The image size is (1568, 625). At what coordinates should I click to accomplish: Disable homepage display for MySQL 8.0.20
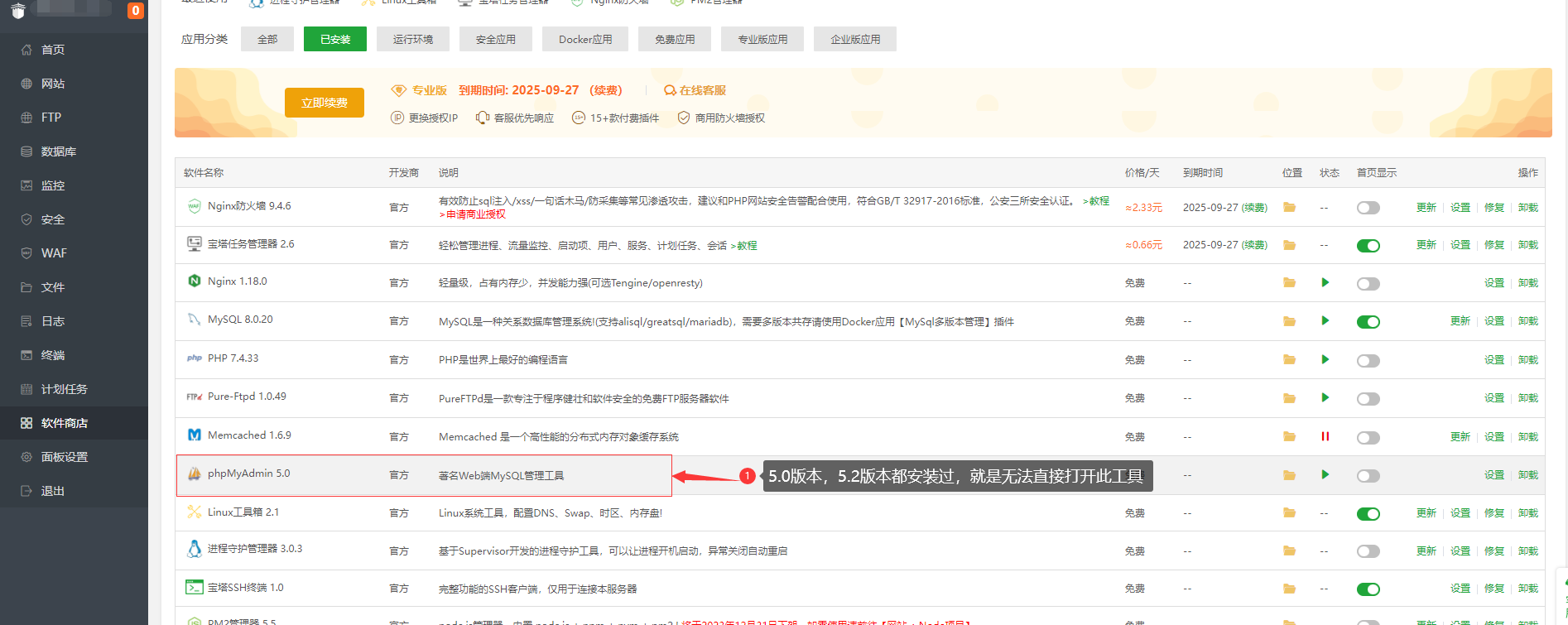[1368, 322]
